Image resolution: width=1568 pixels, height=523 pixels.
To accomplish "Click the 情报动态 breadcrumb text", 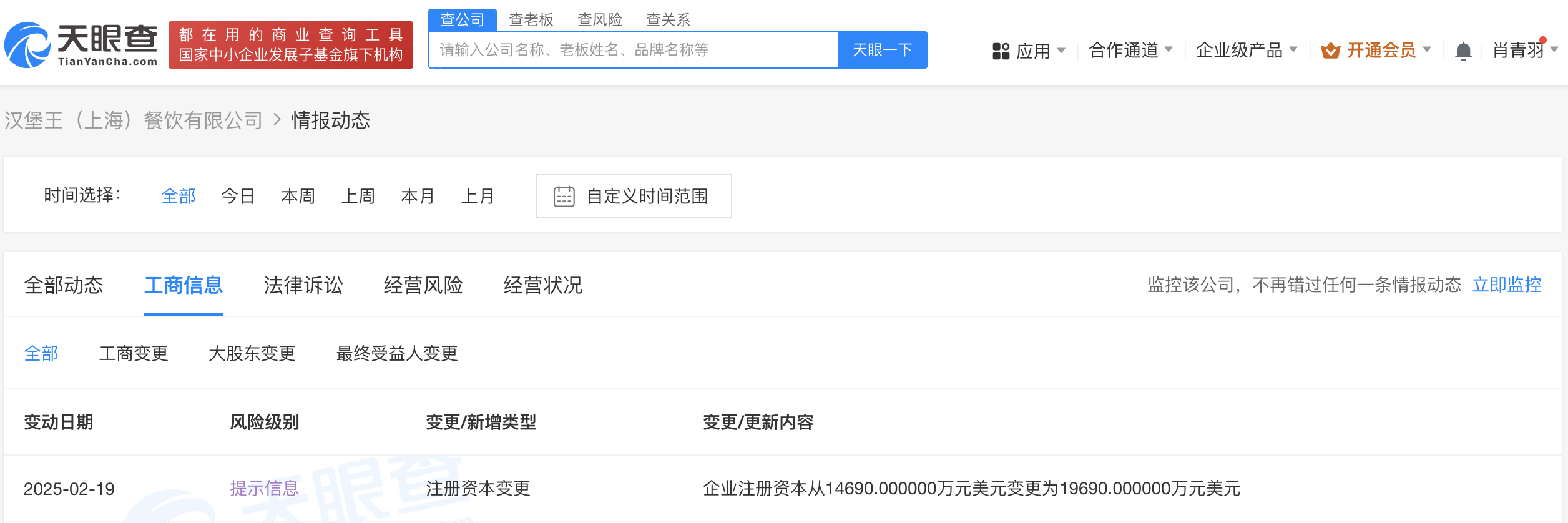I will pos(331,120).
